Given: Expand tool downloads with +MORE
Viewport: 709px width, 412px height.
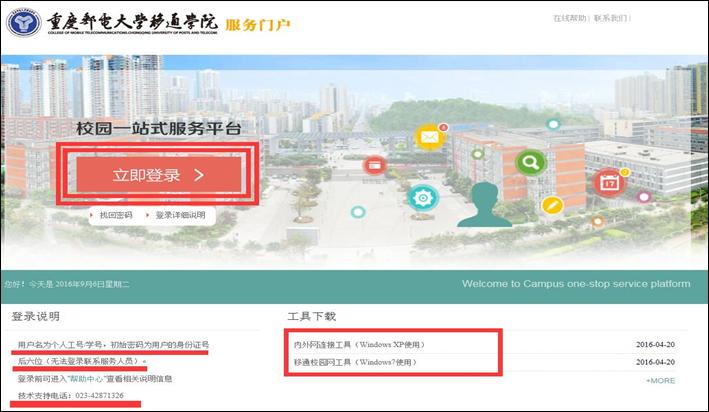Looking at the screenshot, I should [x=660, y=380].
